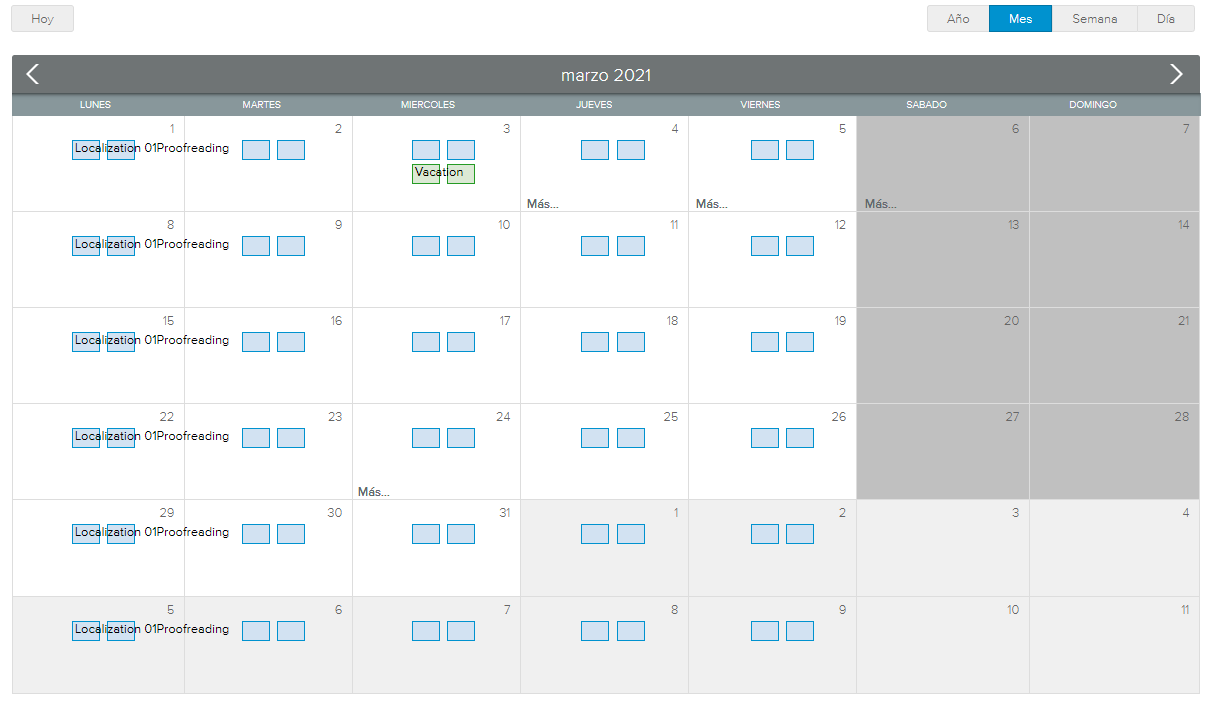The height and width of the screenshot is (701, 1208).
Task: Show more events on Wednesday March 24
Action: tap(374, 492)
